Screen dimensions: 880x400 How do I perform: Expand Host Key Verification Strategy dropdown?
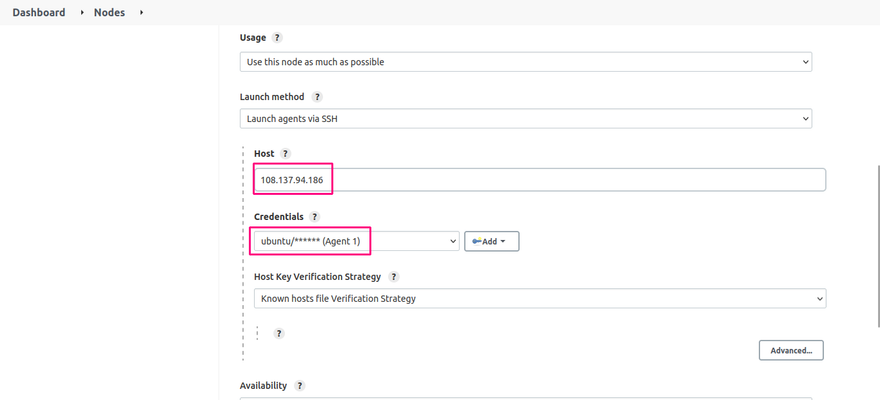540,298
